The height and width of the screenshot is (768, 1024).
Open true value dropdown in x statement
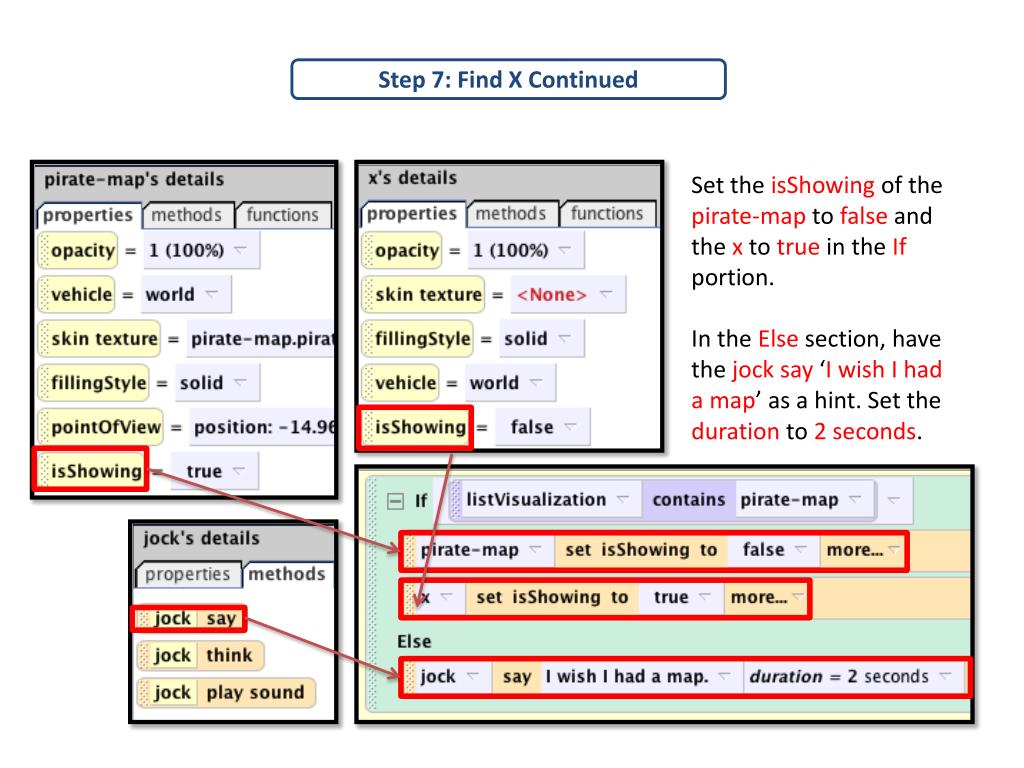tap(680, 597)
